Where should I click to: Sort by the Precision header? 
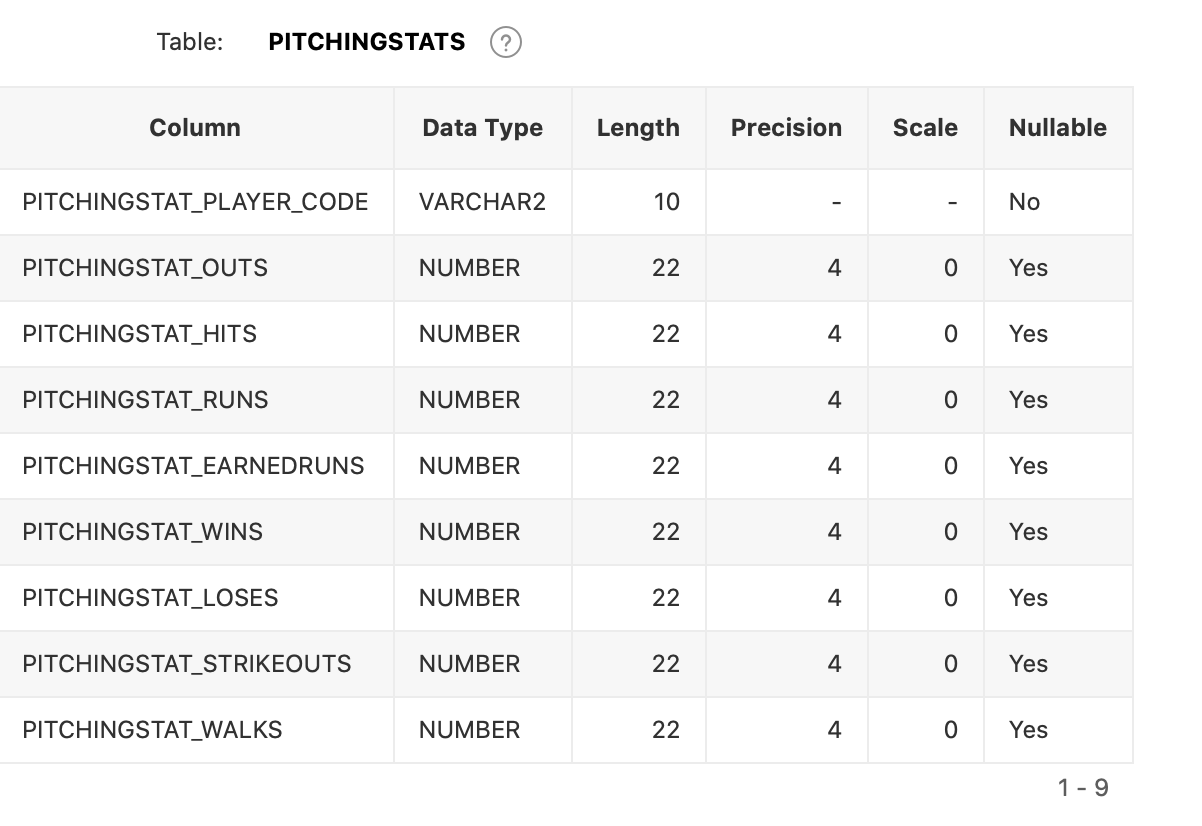pos(786,128)
